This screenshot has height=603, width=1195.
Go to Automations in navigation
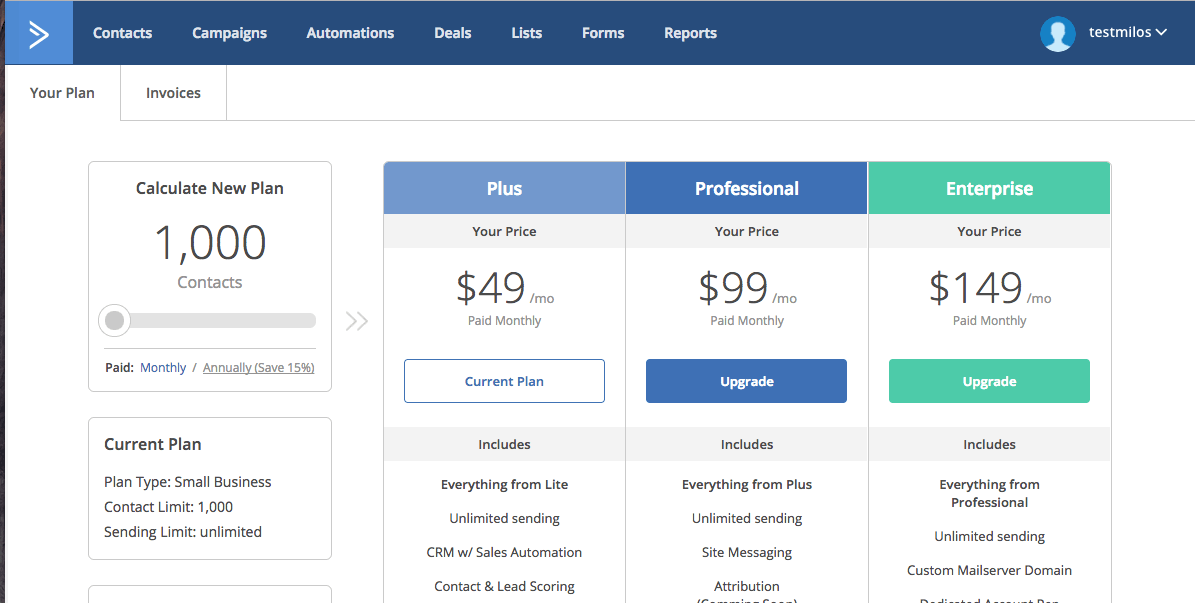[x=350, y=33]
